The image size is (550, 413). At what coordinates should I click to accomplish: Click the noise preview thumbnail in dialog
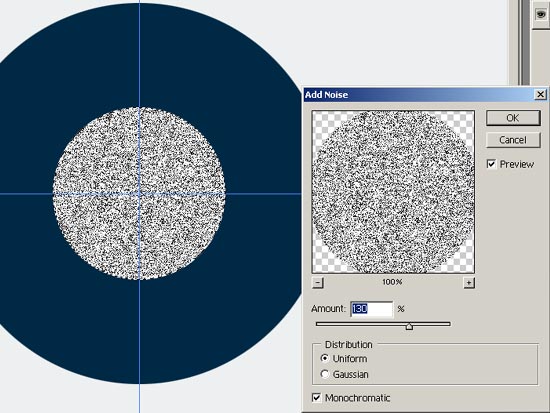point(393,192)
